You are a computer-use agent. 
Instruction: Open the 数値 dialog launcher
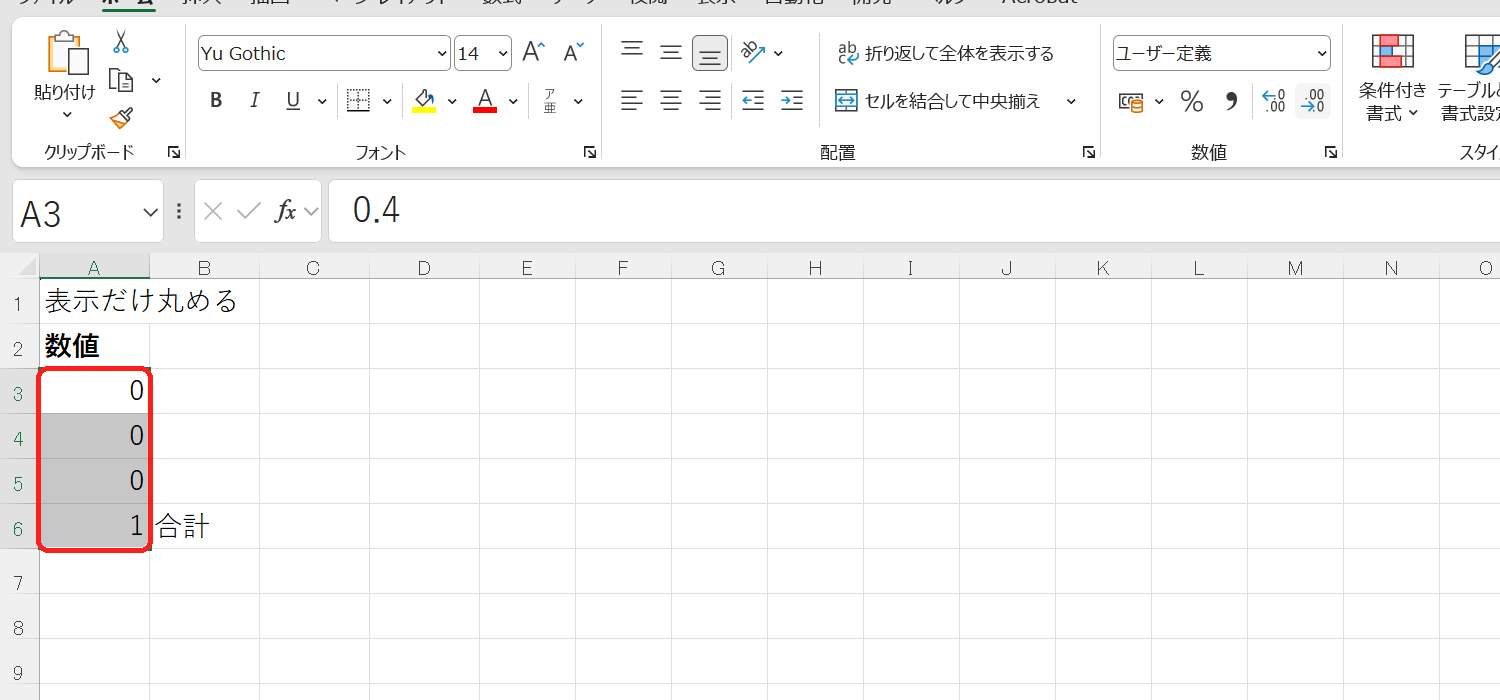click(x=1331, y=152)
